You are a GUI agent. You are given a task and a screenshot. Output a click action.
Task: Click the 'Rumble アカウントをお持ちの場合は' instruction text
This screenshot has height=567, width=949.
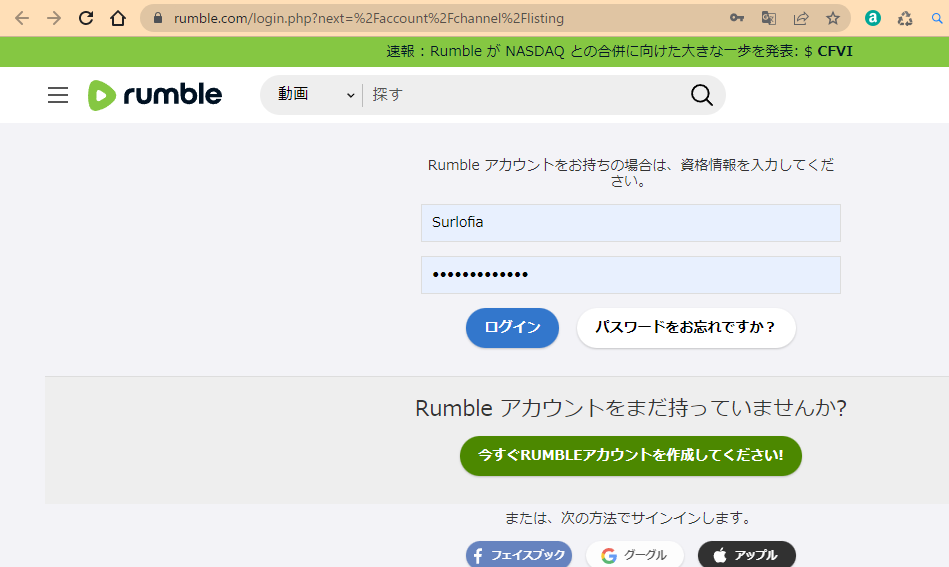[x=631, y=172]
